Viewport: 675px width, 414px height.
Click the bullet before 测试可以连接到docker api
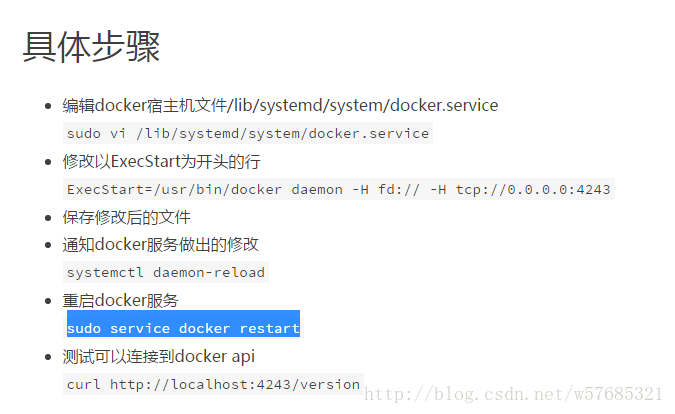tap(48, 357)
